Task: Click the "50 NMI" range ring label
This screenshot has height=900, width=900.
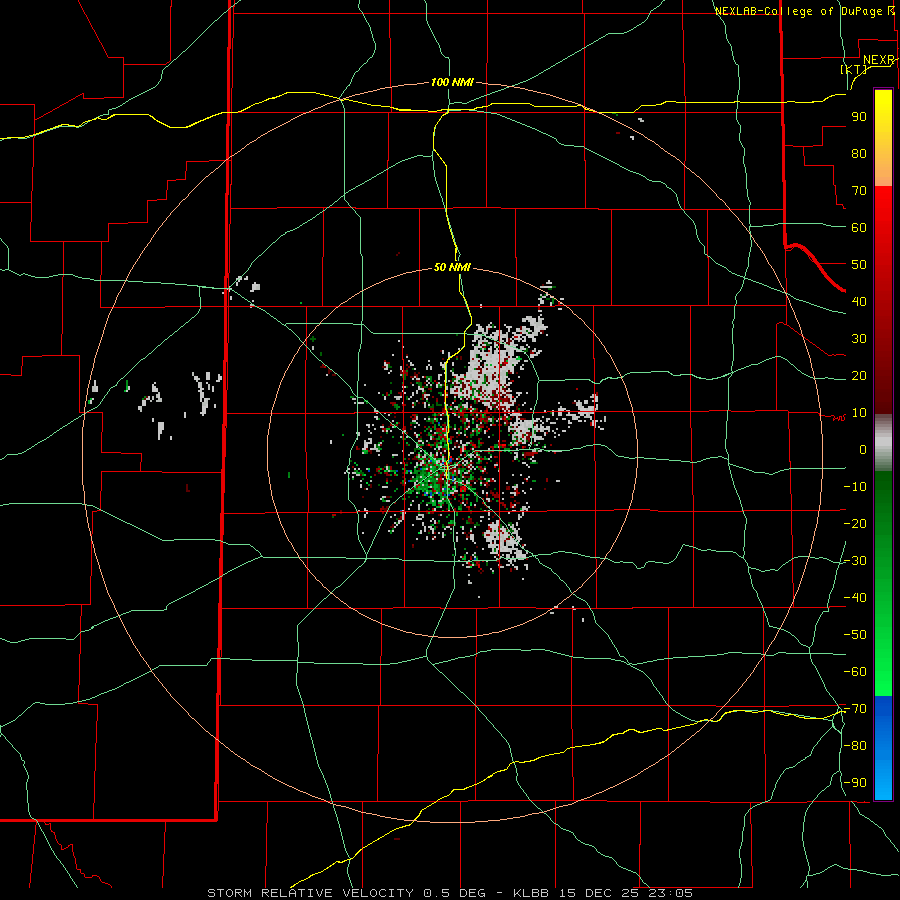Action: click(x=452, y=267)
